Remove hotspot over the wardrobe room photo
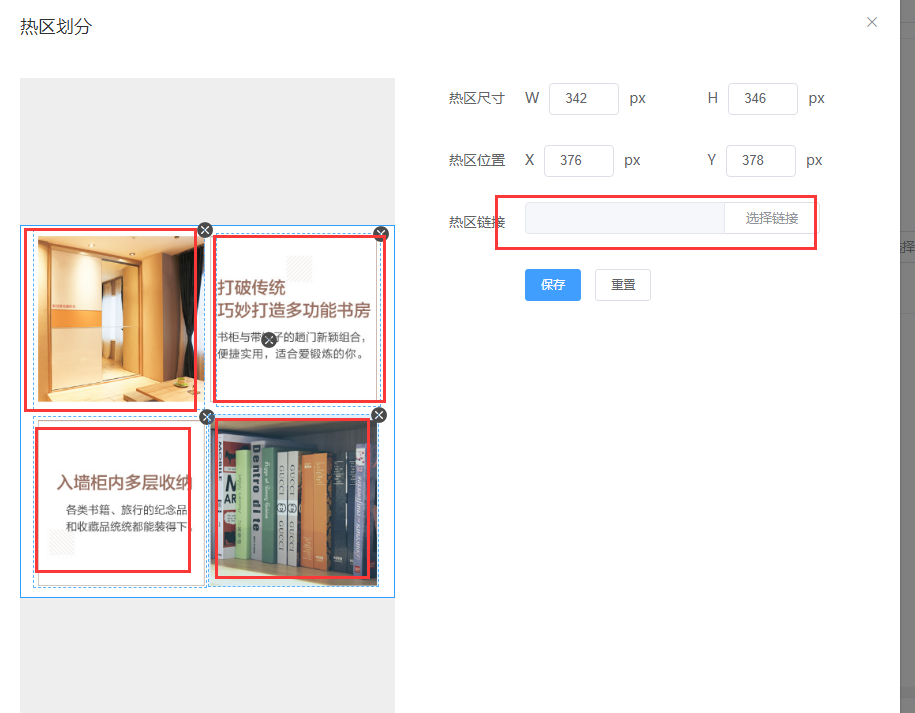Image resolution: width=915 pixels, height=713 pixels. [x=205, y=230]
